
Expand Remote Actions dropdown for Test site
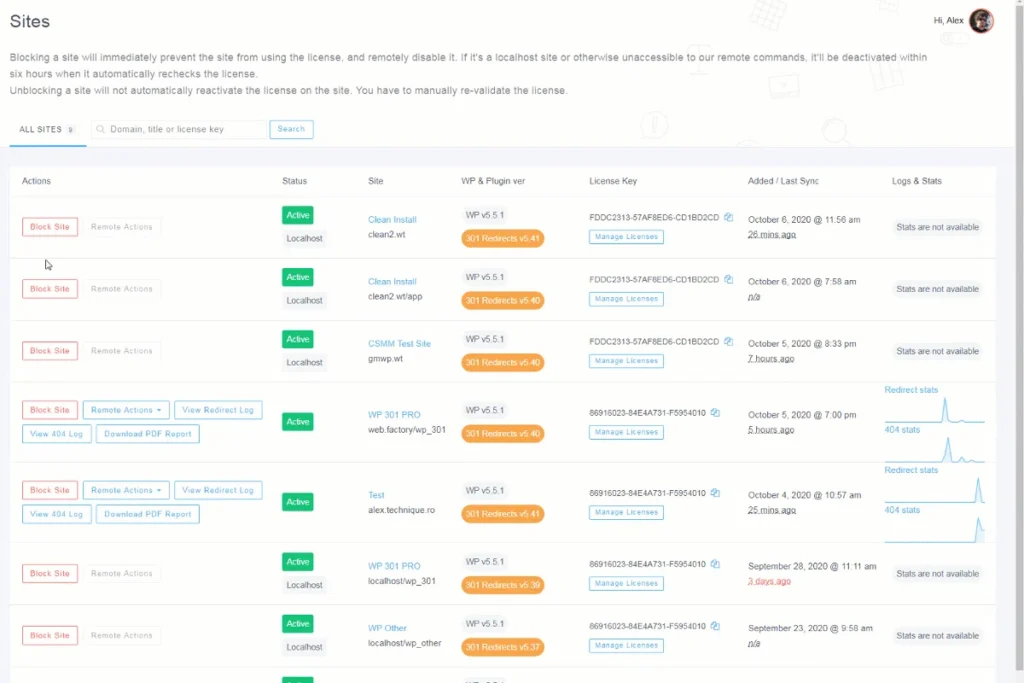tap(125, 490)
